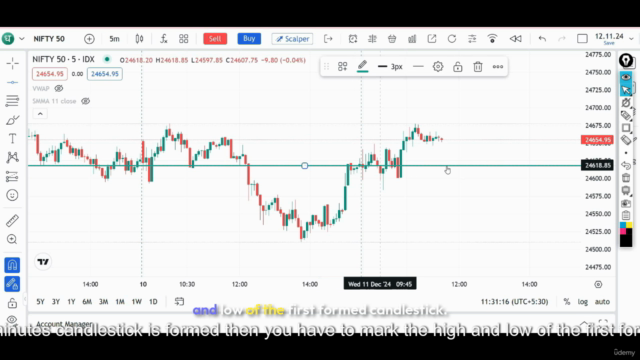Open the basket orders icon
The height and width of the screenshot is (360, 640).
[x=392, y=39]
